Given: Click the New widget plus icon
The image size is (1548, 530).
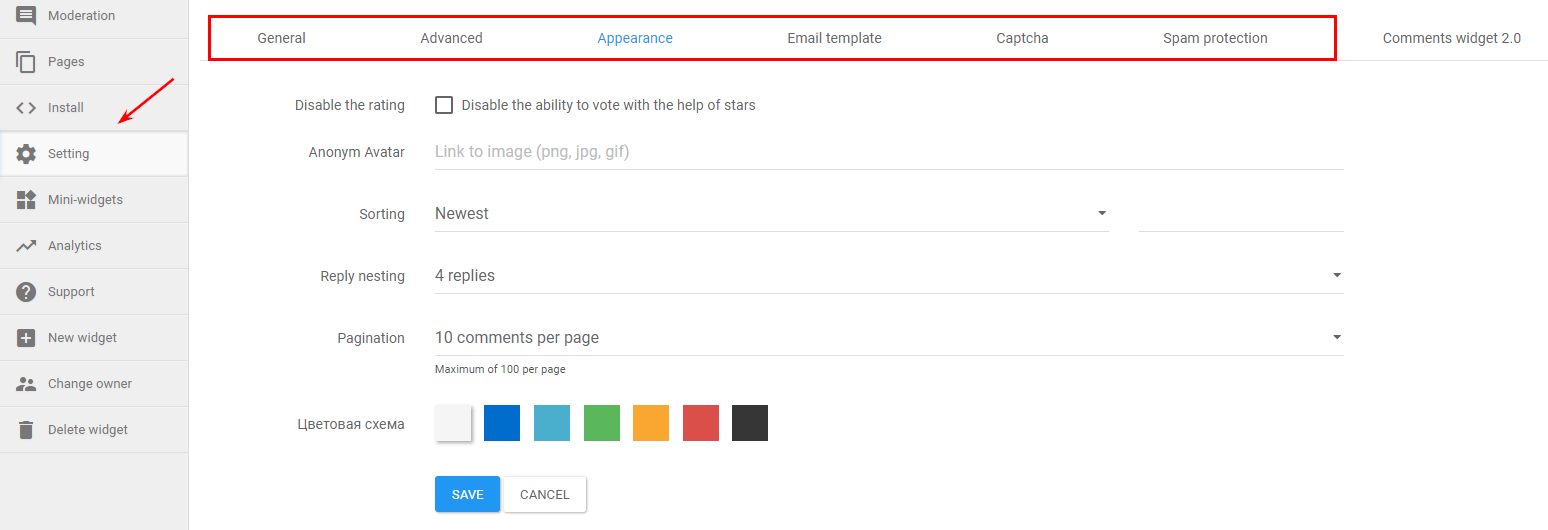Looking at the screenshot, I should pos(27,337).
